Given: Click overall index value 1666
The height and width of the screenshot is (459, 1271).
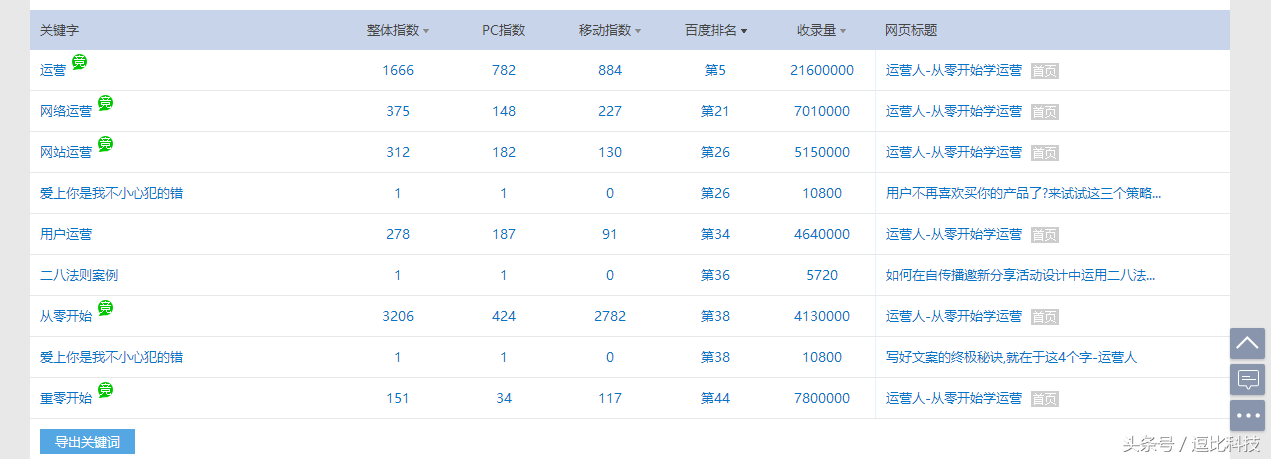Looking at the screenshot, I should pyautogui.click(x=398, y=71).
